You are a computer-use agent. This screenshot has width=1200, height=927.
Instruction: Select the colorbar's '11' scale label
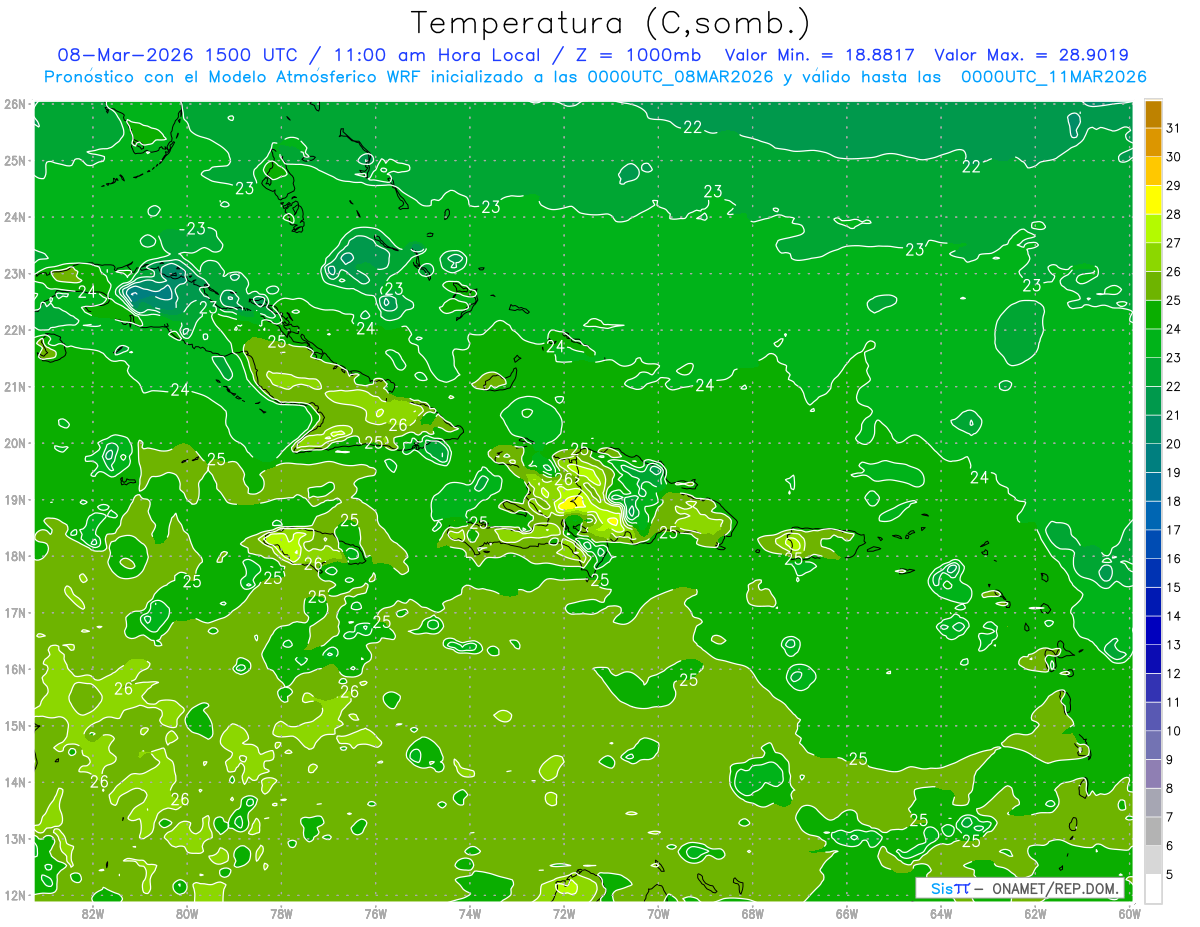(1173, 702)
